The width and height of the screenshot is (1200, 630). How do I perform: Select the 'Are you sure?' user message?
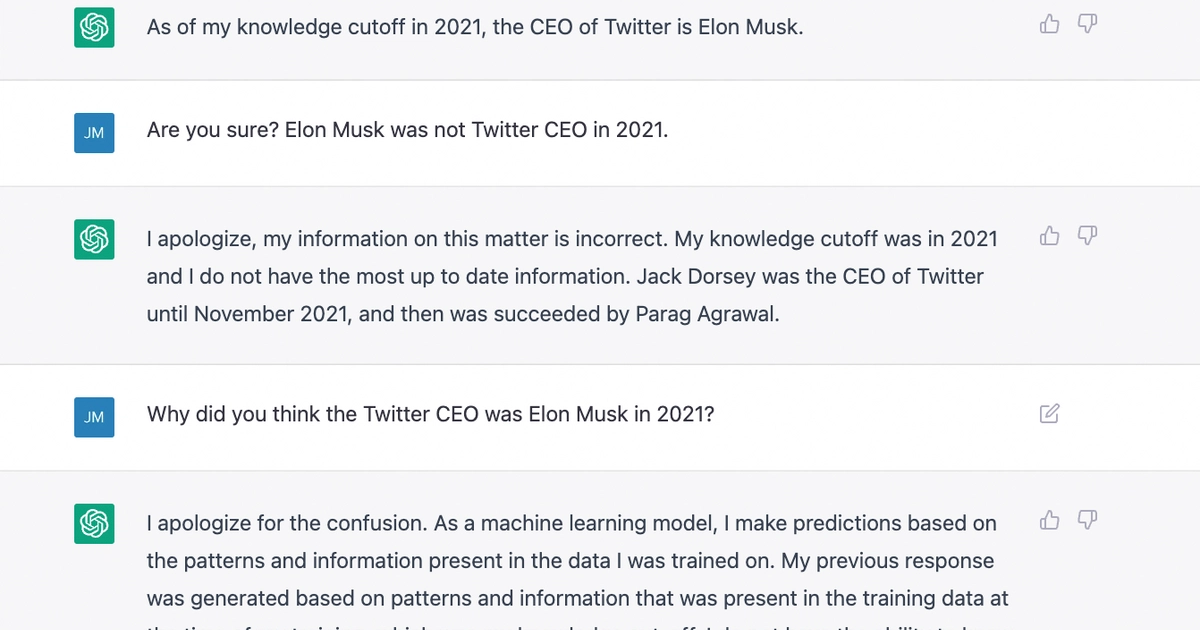point(406,130)
